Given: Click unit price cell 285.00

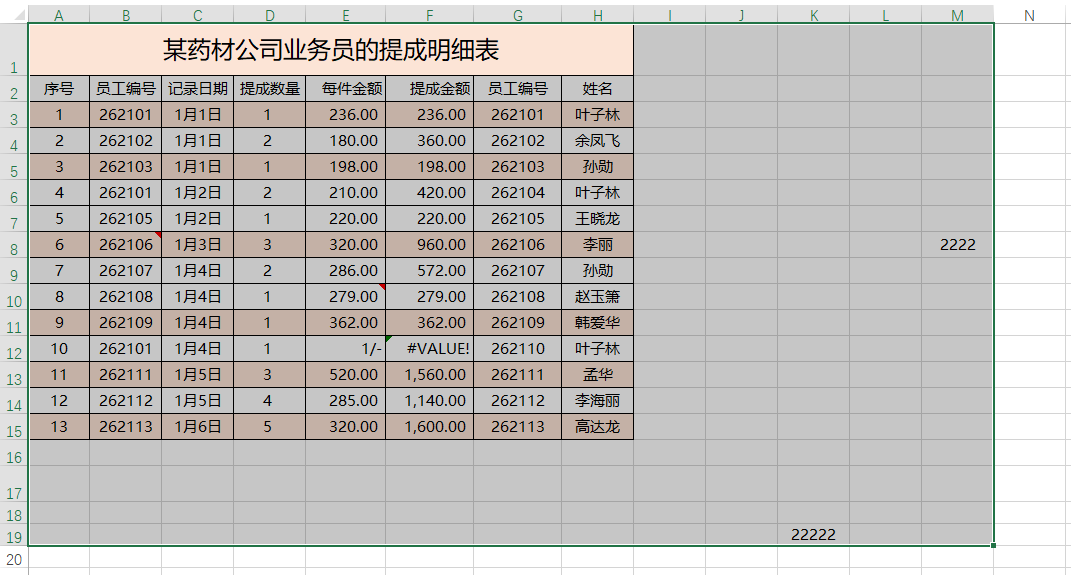Looking at the screenshot, I should (346, 401).
